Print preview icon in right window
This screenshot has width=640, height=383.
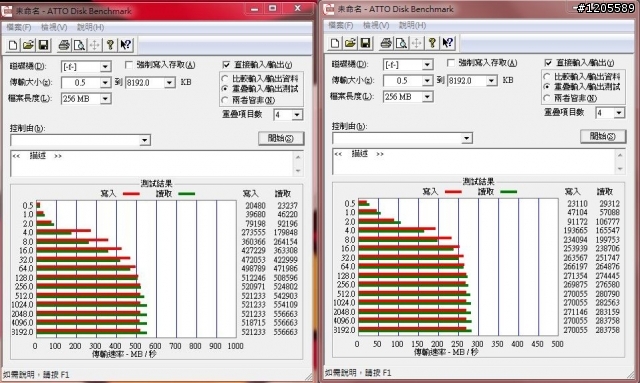[401, 43]
